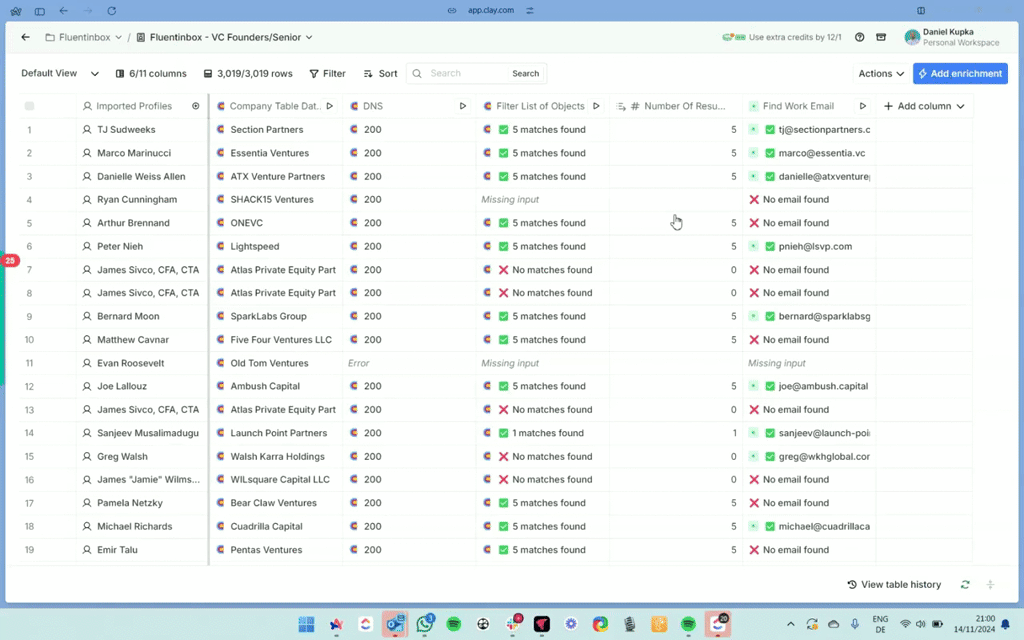Open the Filter menu
This screenshot has width=1024, height=640.
[327, 73]
